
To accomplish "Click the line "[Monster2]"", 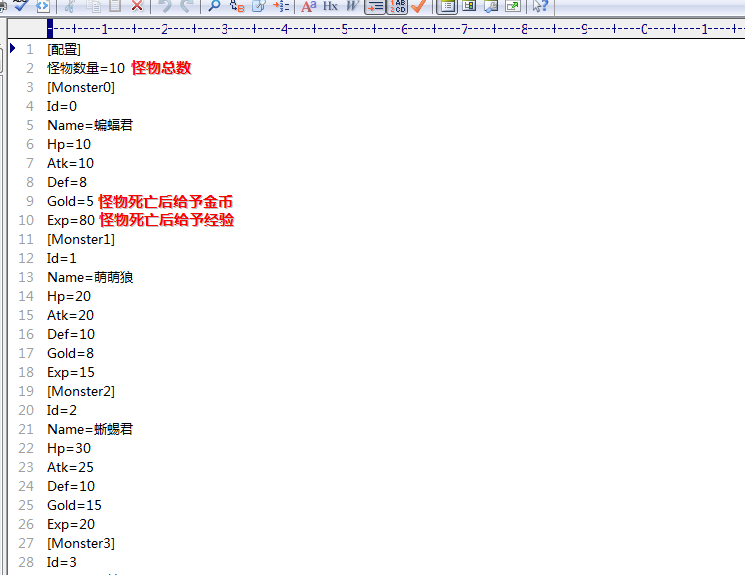I will click(81, 391).
